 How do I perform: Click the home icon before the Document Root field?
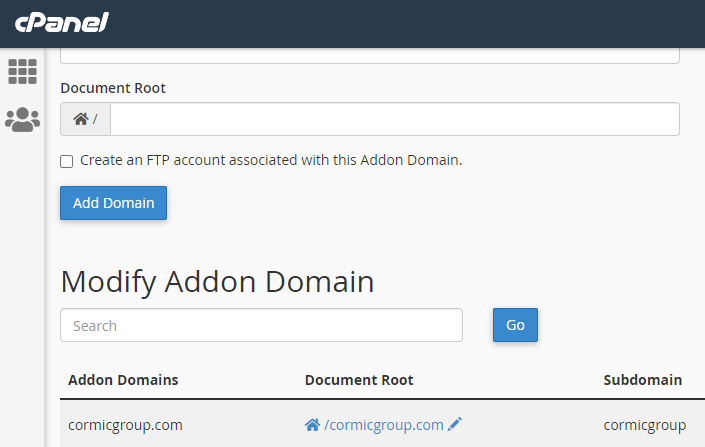click(81, 119)
